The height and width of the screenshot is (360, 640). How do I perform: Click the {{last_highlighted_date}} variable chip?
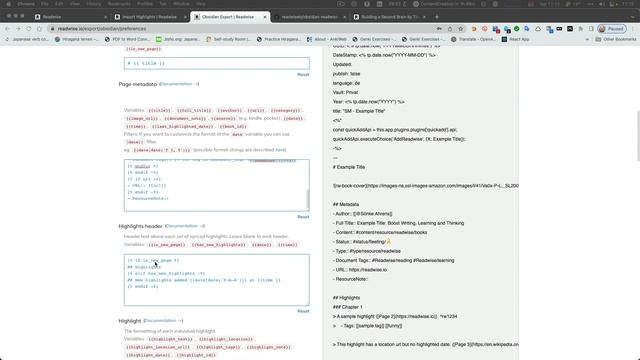183,127
